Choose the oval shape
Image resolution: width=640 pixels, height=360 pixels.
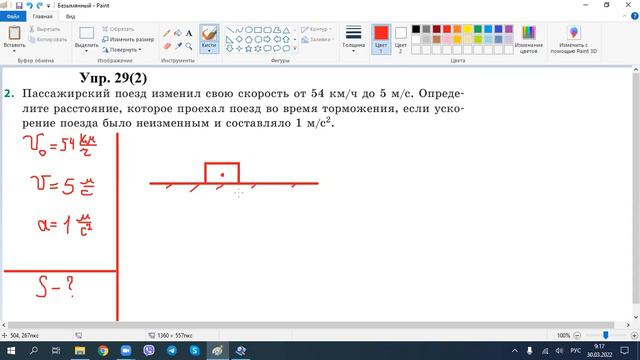coord(249,30)
